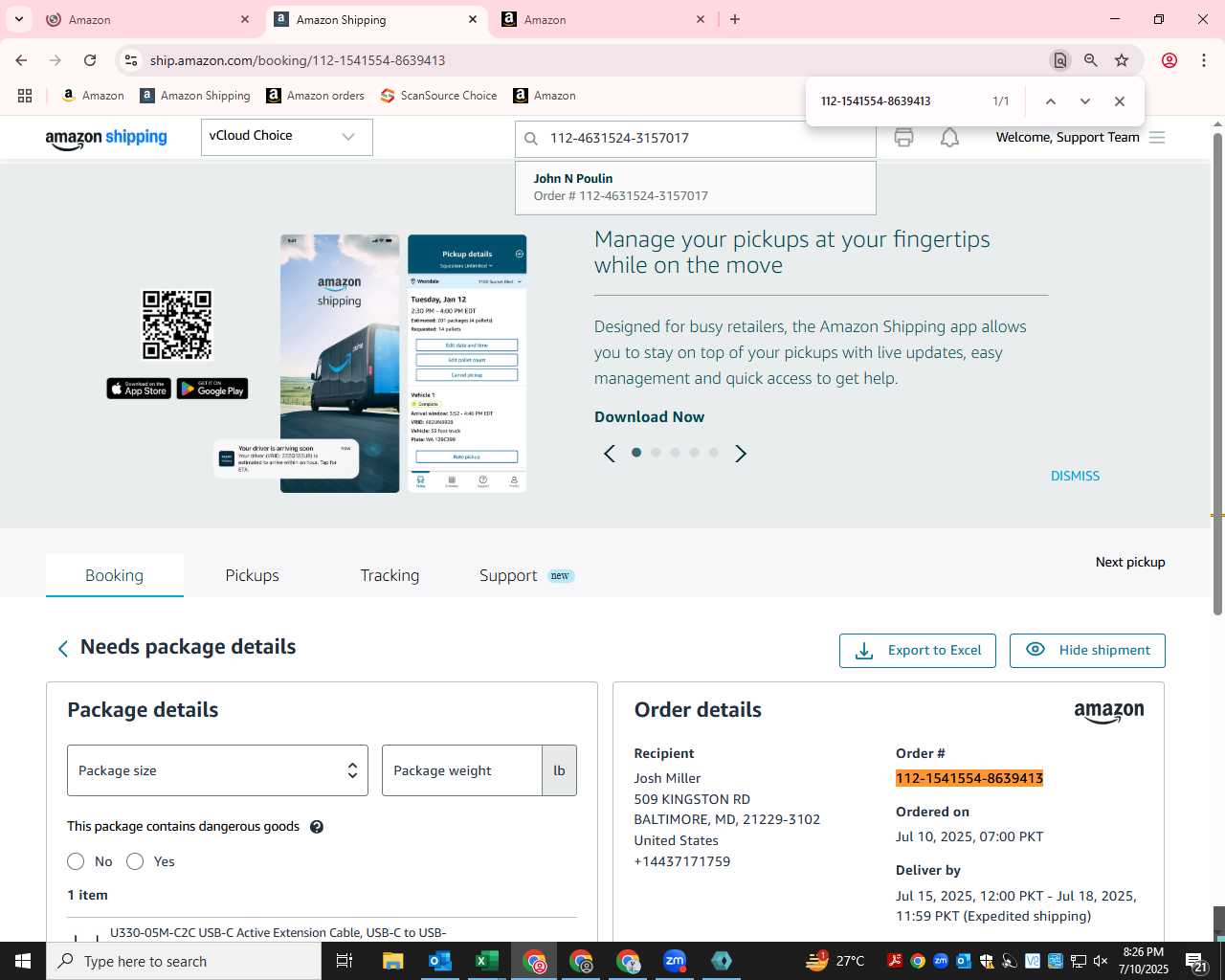1225x980 pixels.
Task: Click the browser address bar URL
Action: tap(298, 60)
